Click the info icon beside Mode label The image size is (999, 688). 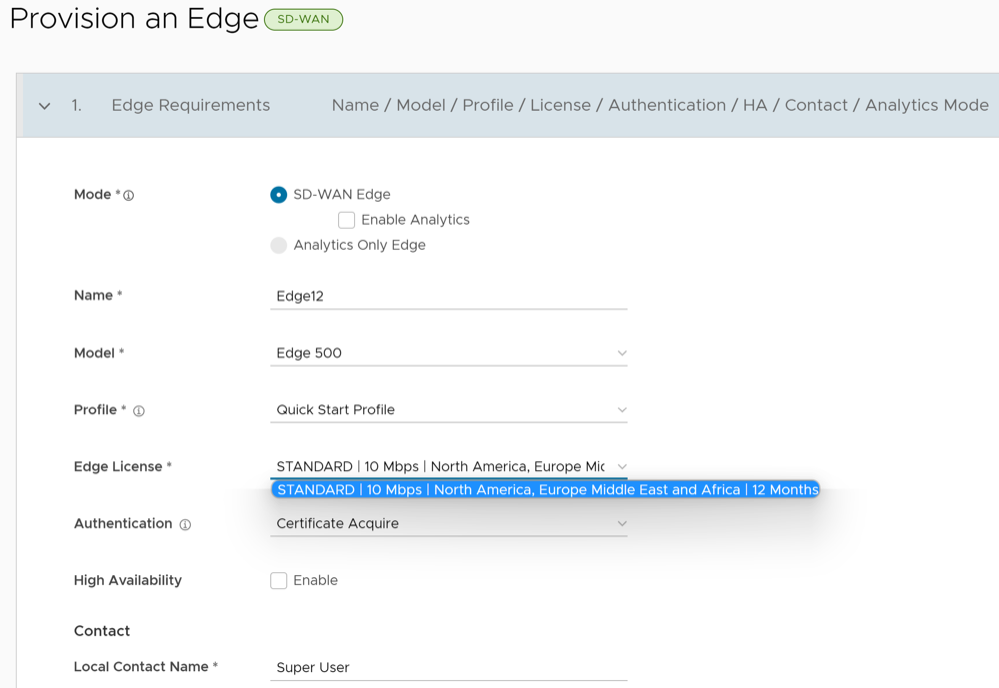pyautogui.click(x=128, y=196)
